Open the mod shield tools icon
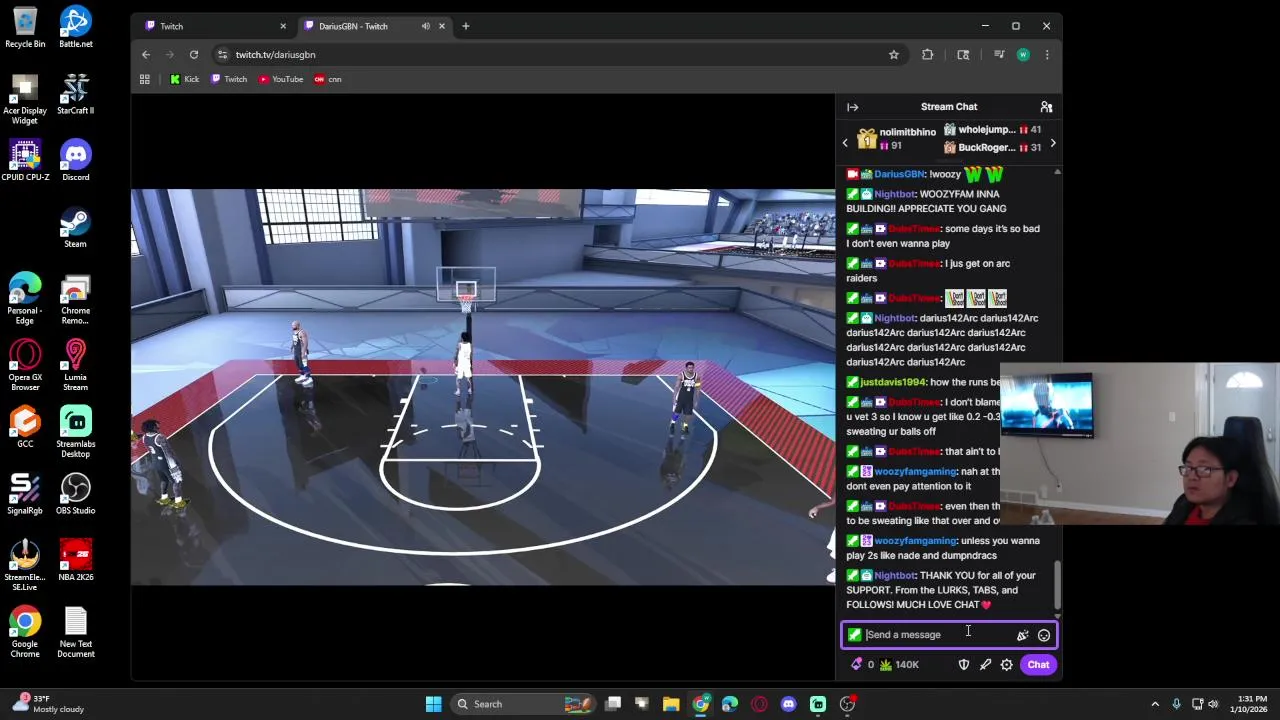 click(964, 665)
